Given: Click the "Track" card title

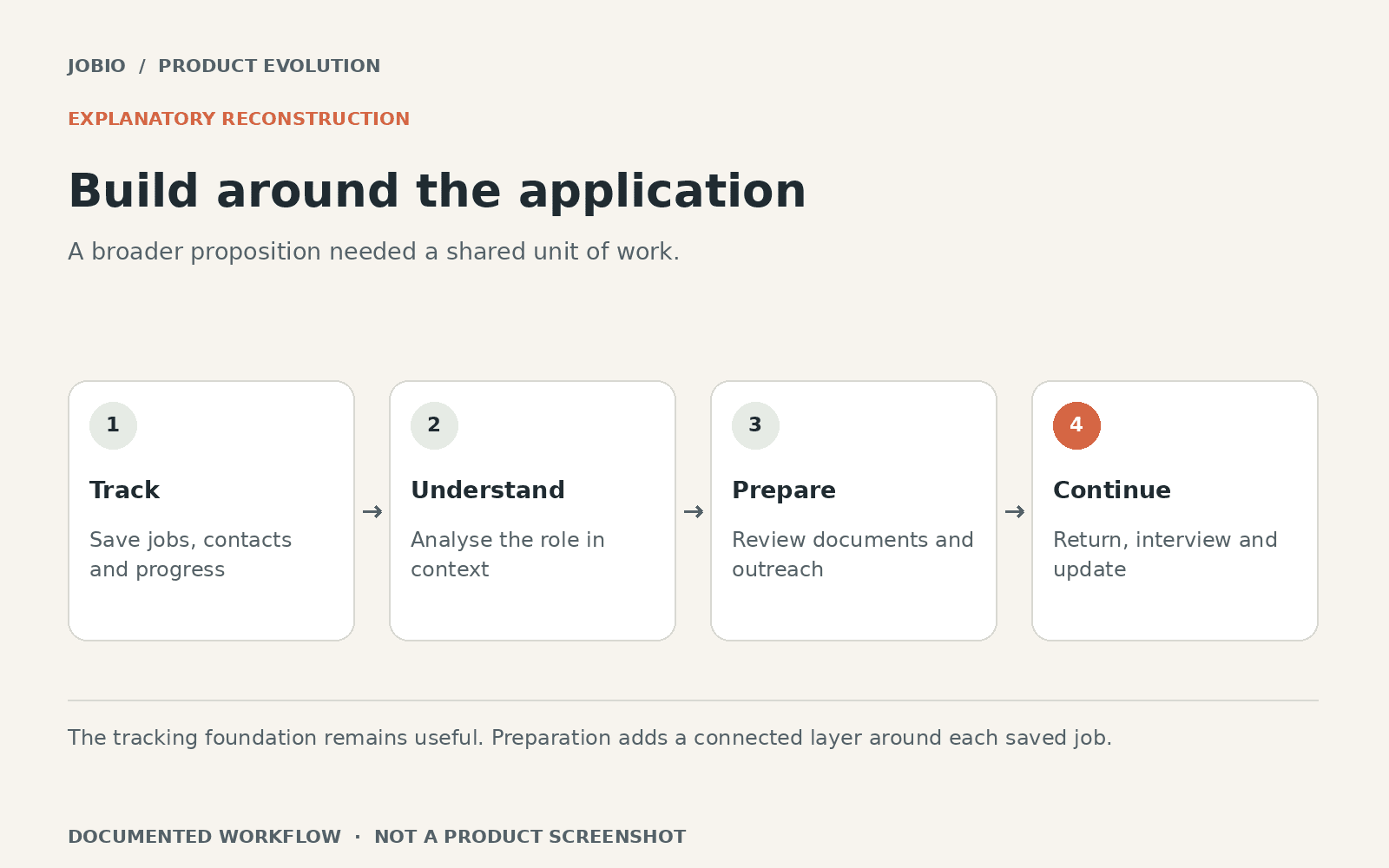Looking at the screenshot, I should pos(124,490).
